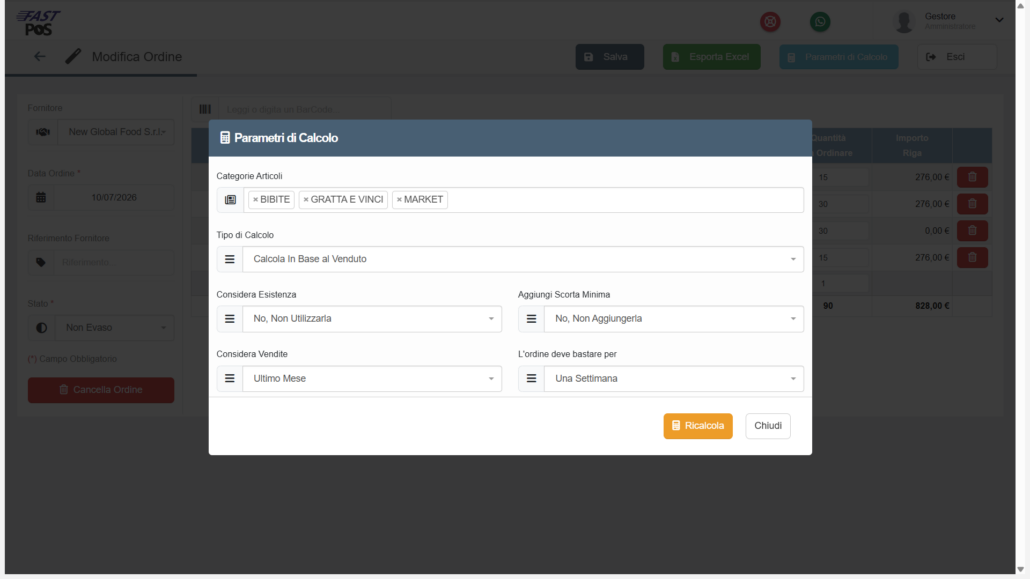Open the Considera Vendite dropdown
This screenshot has width=1030, height=579.
tap(372, 379)
